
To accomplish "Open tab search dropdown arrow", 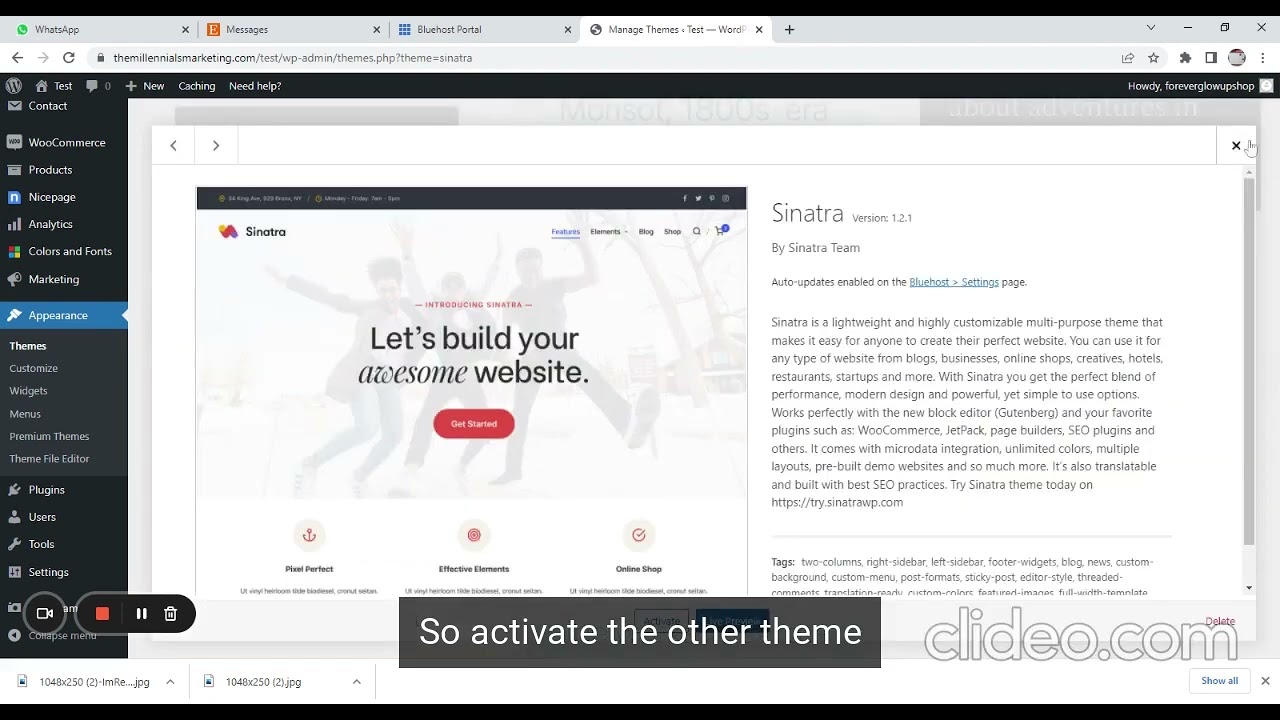I will coord(1151,28).
